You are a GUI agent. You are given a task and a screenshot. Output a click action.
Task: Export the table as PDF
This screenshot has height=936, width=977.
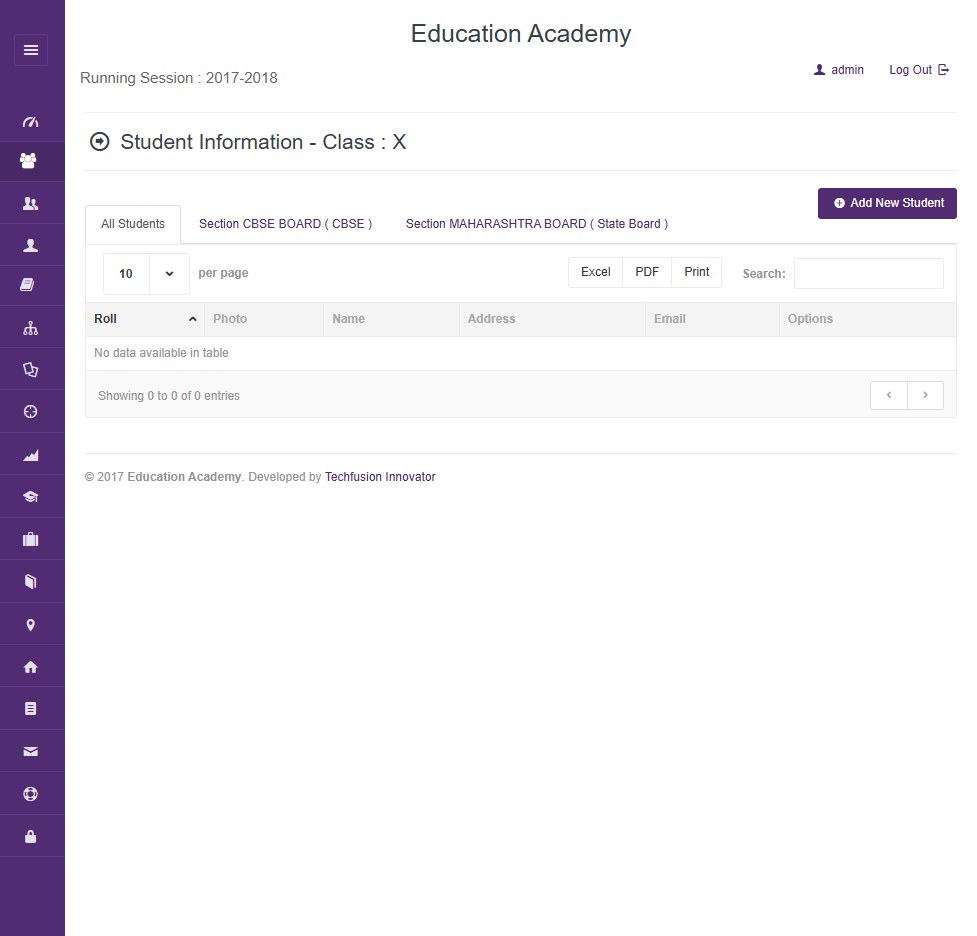(647, 272)
